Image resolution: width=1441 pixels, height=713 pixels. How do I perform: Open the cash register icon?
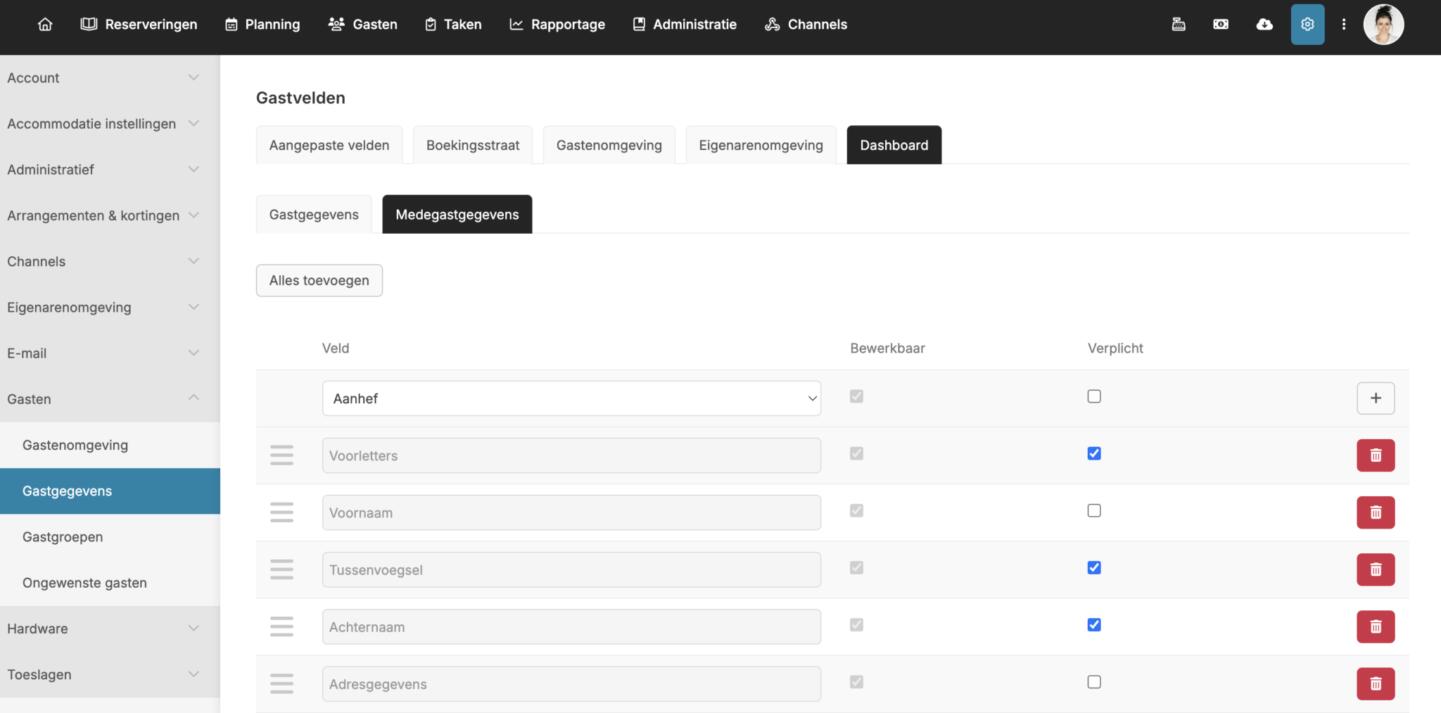[x=1178, y=24]
